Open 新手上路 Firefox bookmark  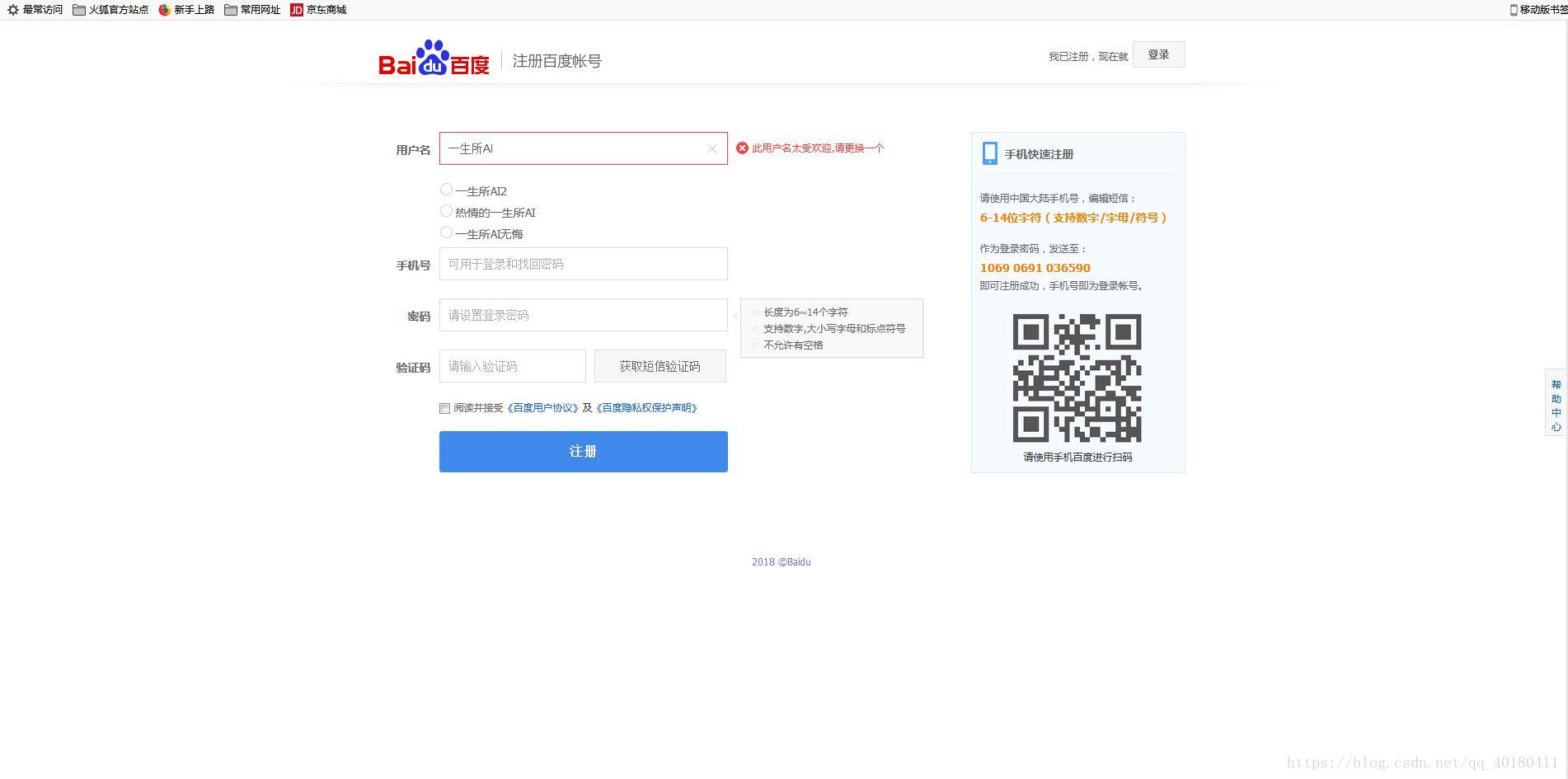(x=186, y=10)
